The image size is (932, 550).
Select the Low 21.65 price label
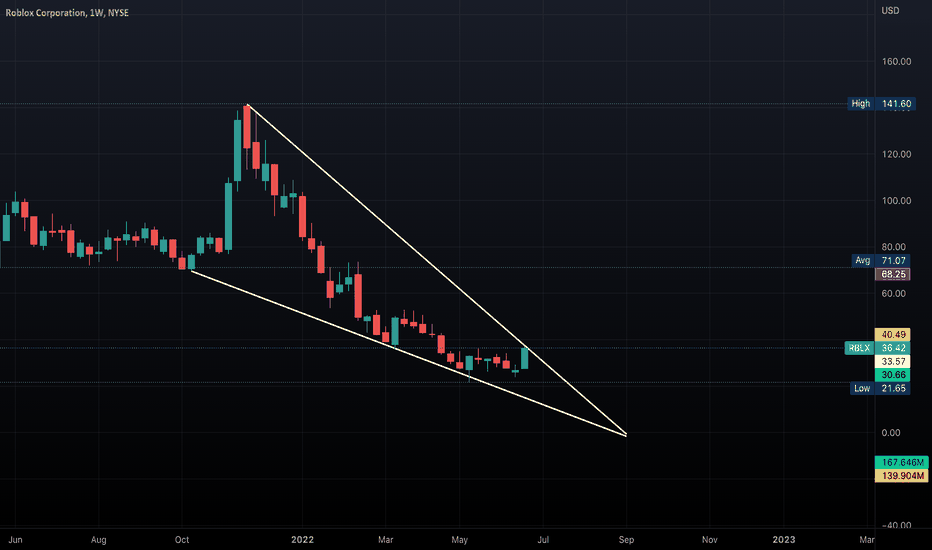tap(880, 388)
